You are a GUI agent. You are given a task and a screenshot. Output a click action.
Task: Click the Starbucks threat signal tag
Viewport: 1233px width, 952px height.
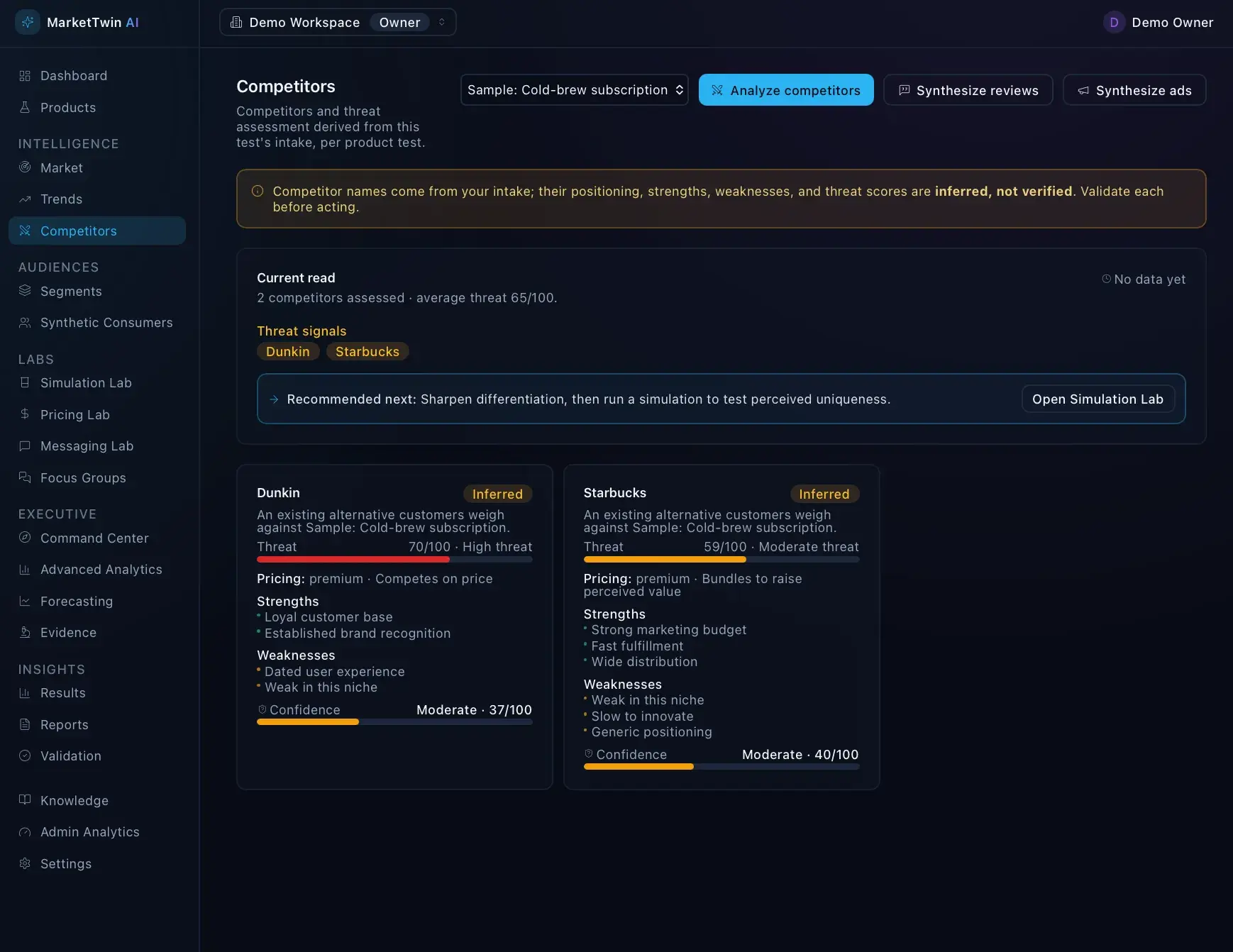click(367, 352)
